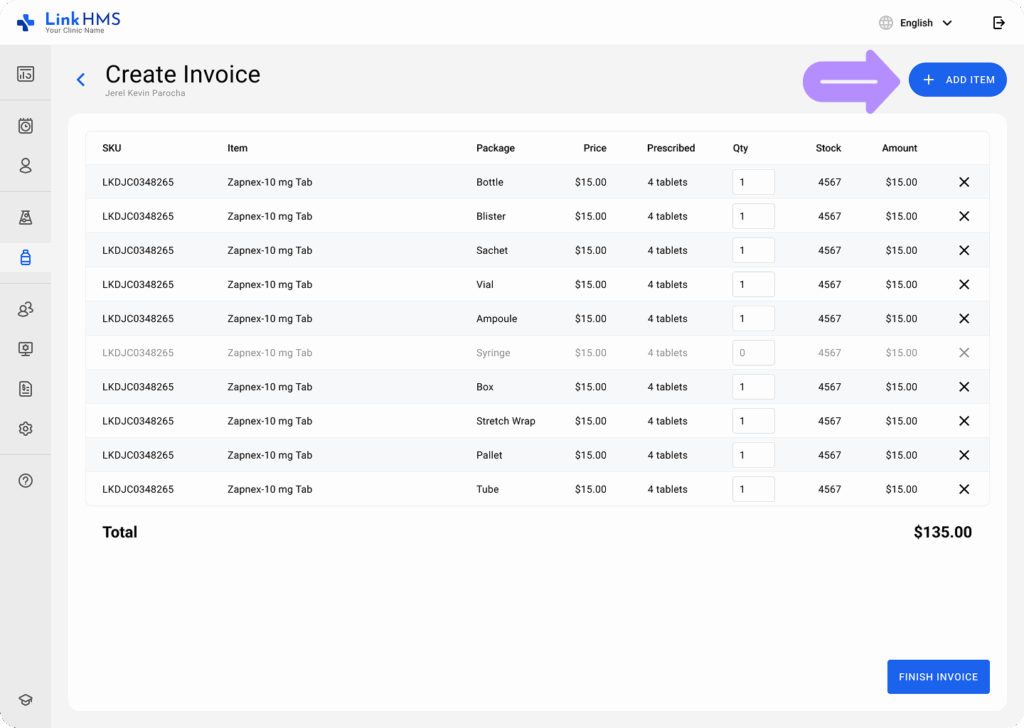
Task: Click stock value in Vial row
Action: (829, 285)
